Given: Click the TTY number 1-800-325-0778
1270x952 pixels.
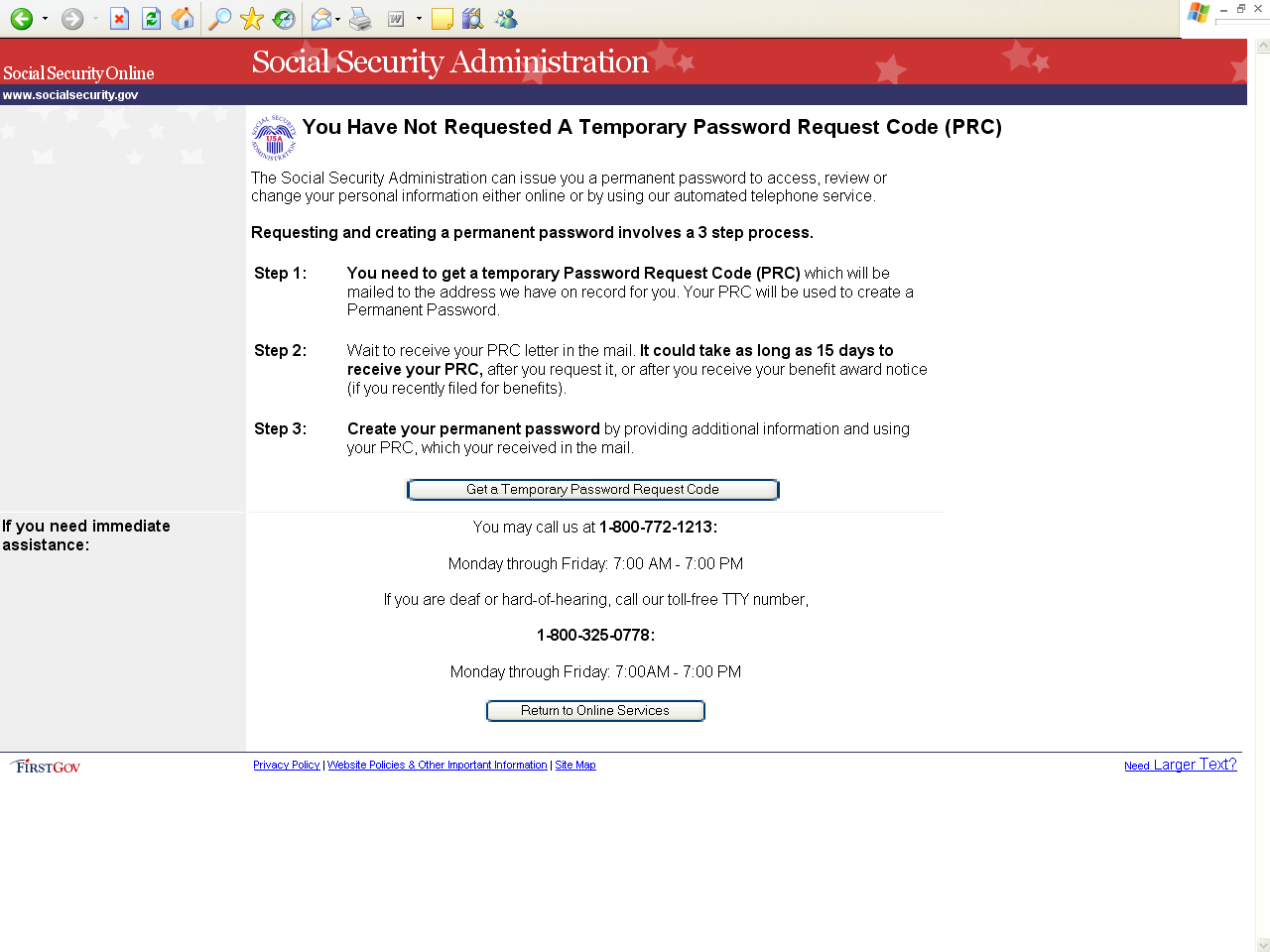Looking at the screenshot, I should click(x=595, y=636).
